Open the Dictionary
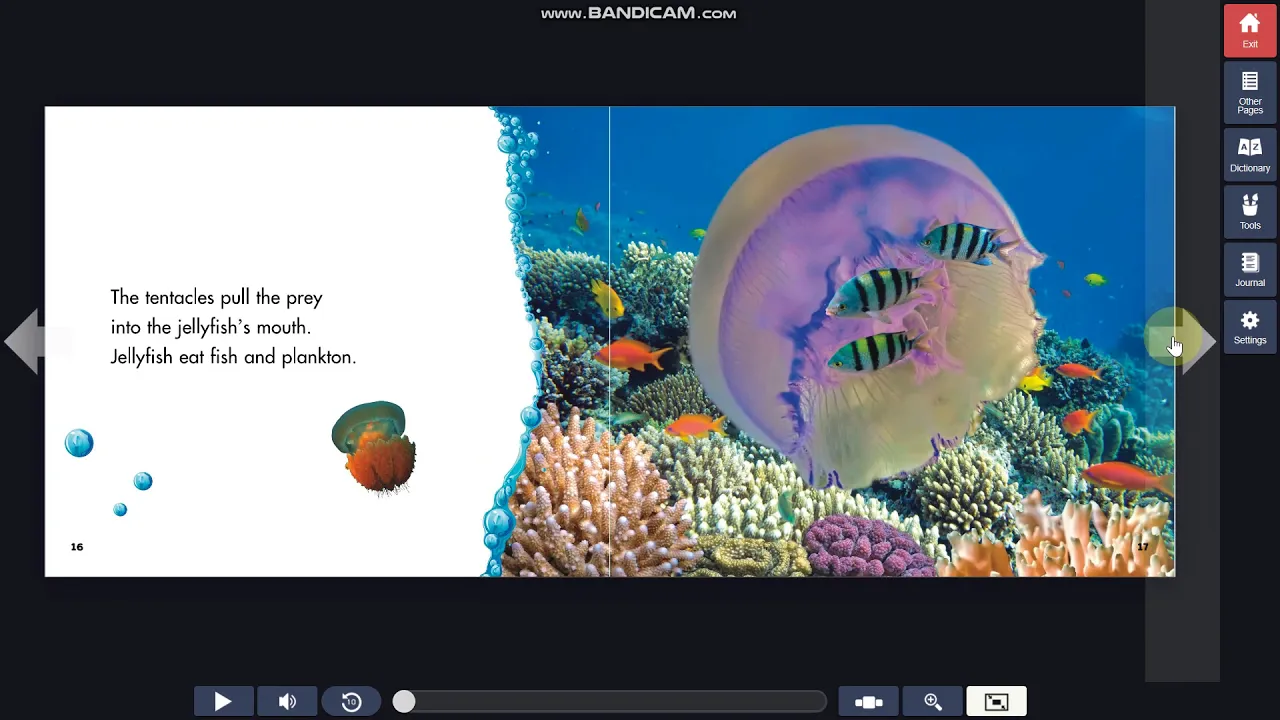 pos(1250,154)
